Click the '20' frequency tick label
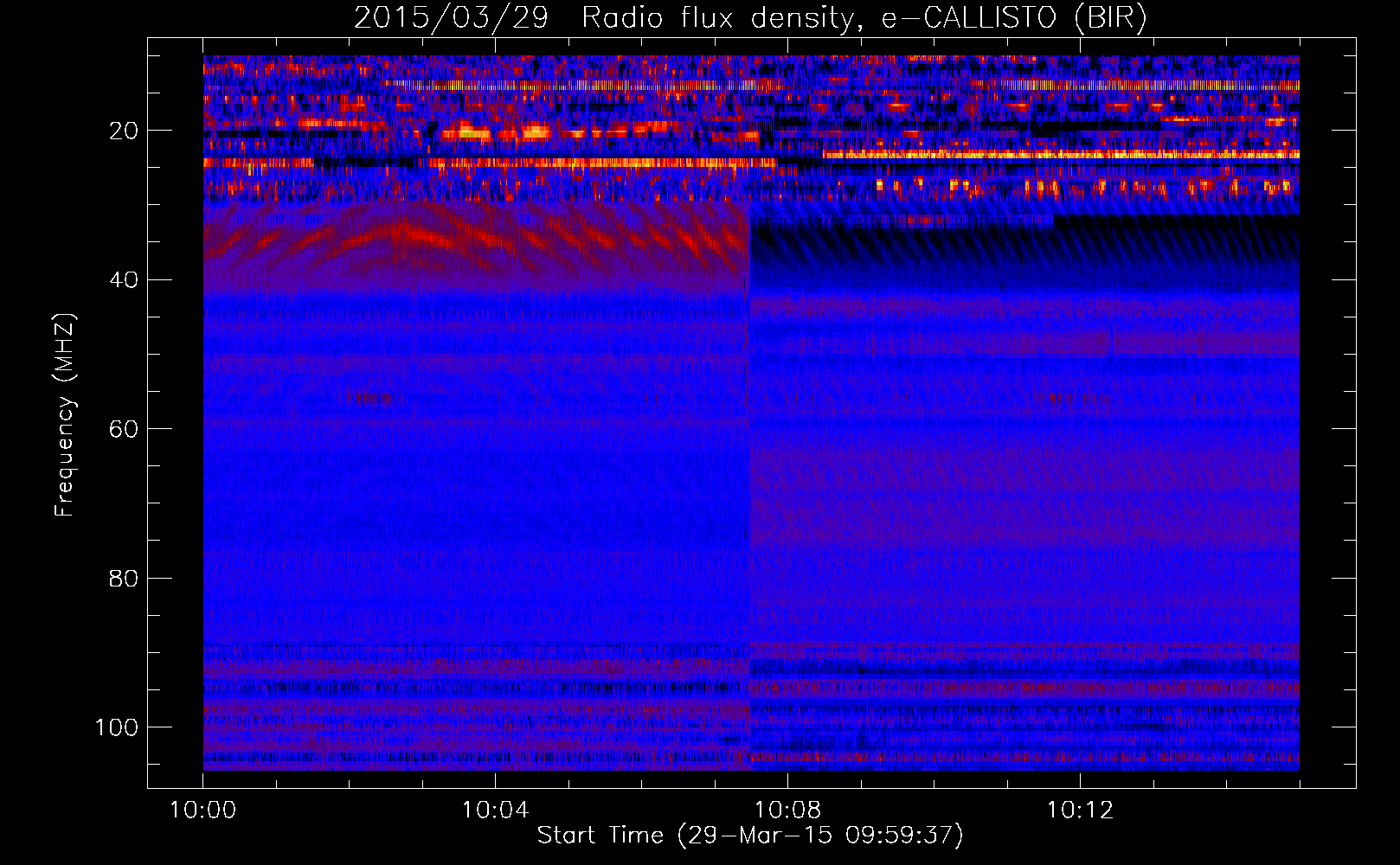Screen dimensions: 1400x865 coord(124,131)
